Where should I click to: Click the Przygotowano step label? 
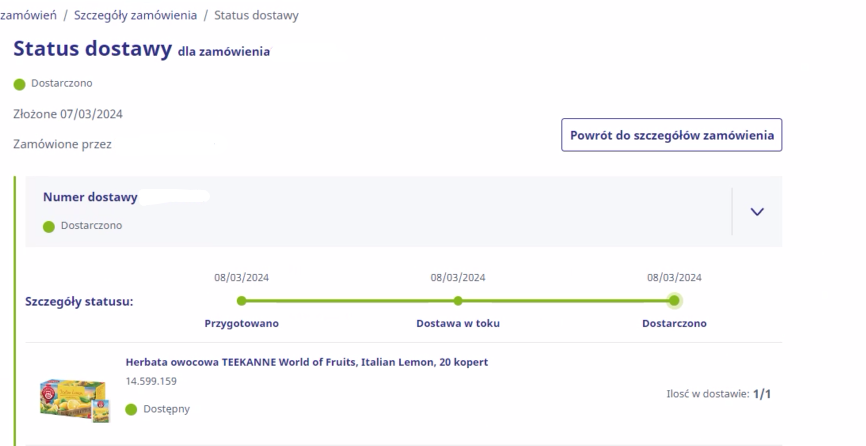click(241, 323)
